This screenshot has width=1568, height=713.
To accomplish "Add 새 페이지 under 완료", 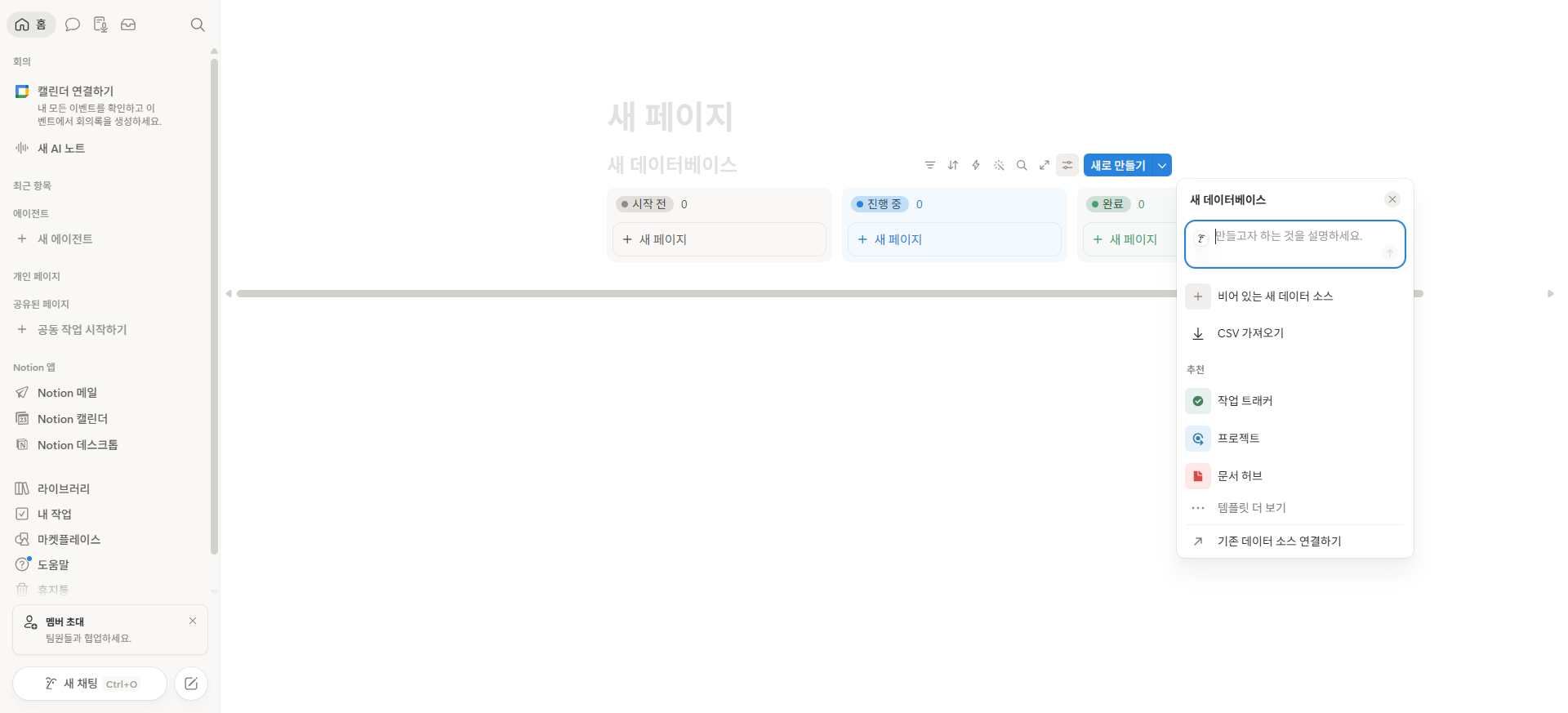I will (1129, 239).
